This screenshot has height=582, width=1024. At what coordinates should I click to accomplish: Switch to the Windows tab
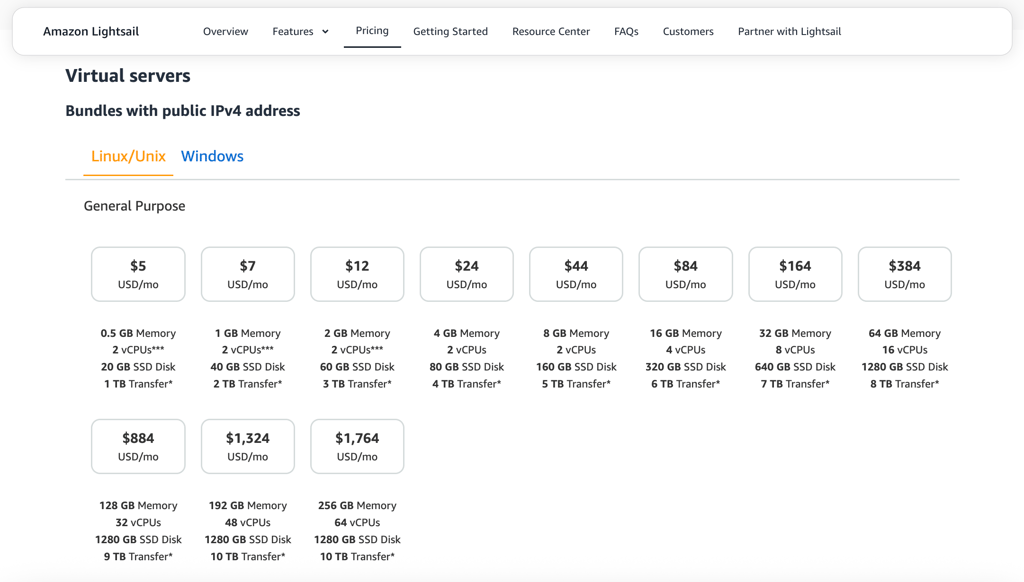pos(212,156)
